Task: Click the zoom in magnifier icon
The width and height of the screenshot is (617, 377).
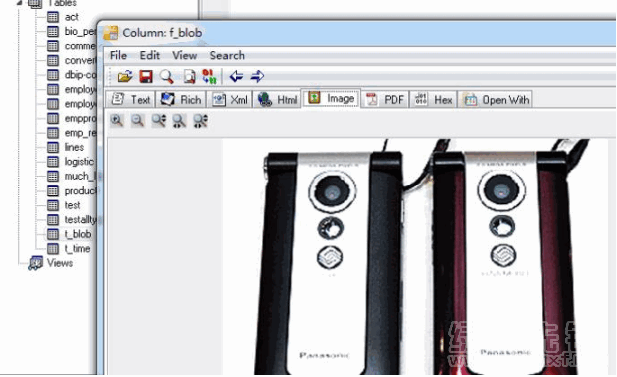Action: click(116, 121)
